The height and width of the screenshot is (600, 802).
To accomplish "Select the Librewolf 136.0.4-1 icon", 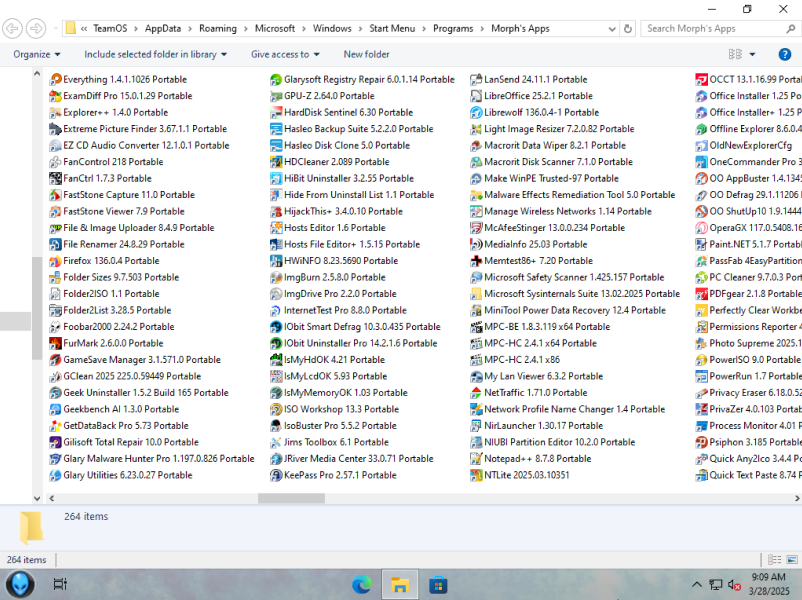I will tap(476, 113).
